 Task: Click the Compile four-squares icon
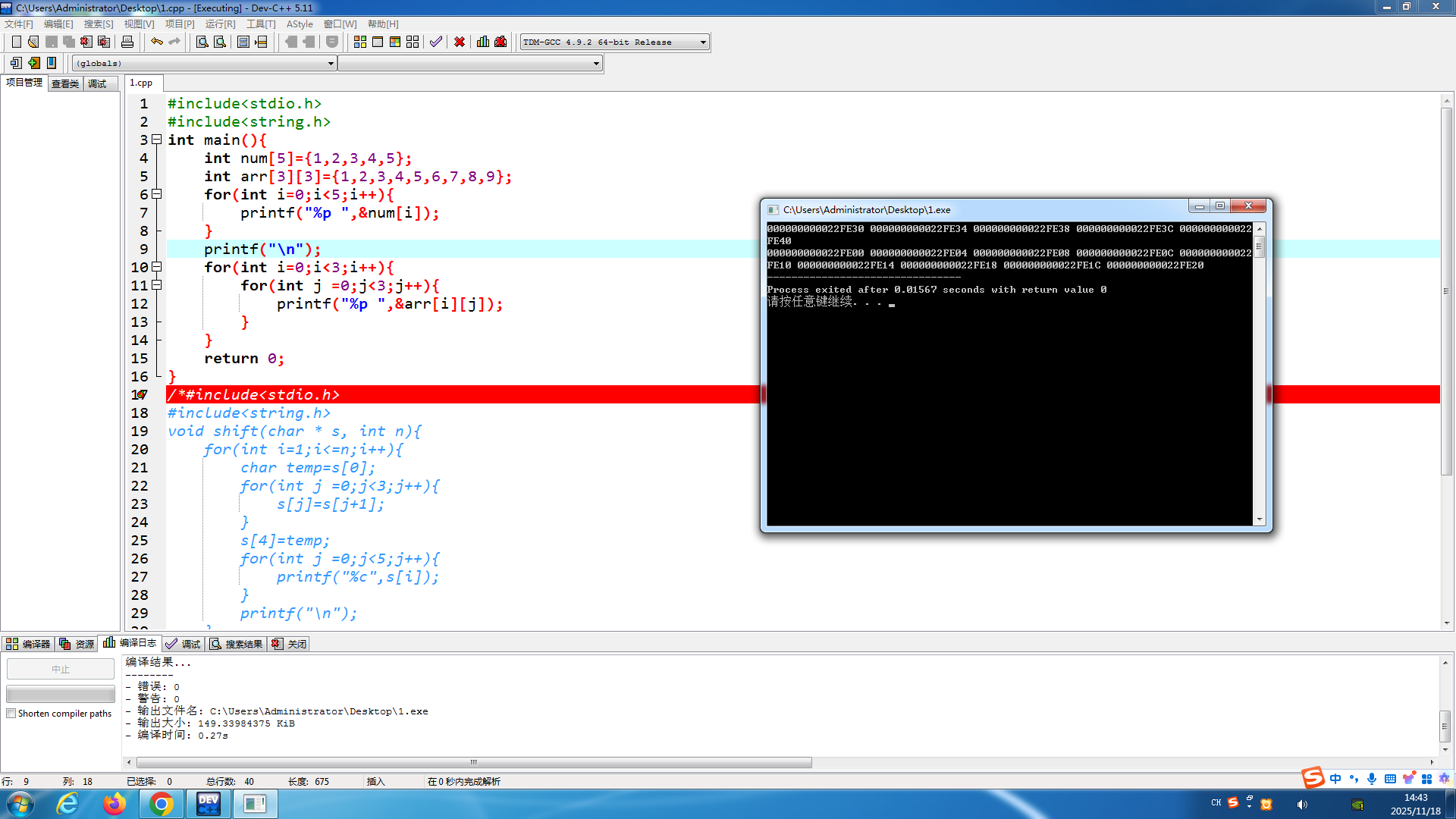click(360, 42)
